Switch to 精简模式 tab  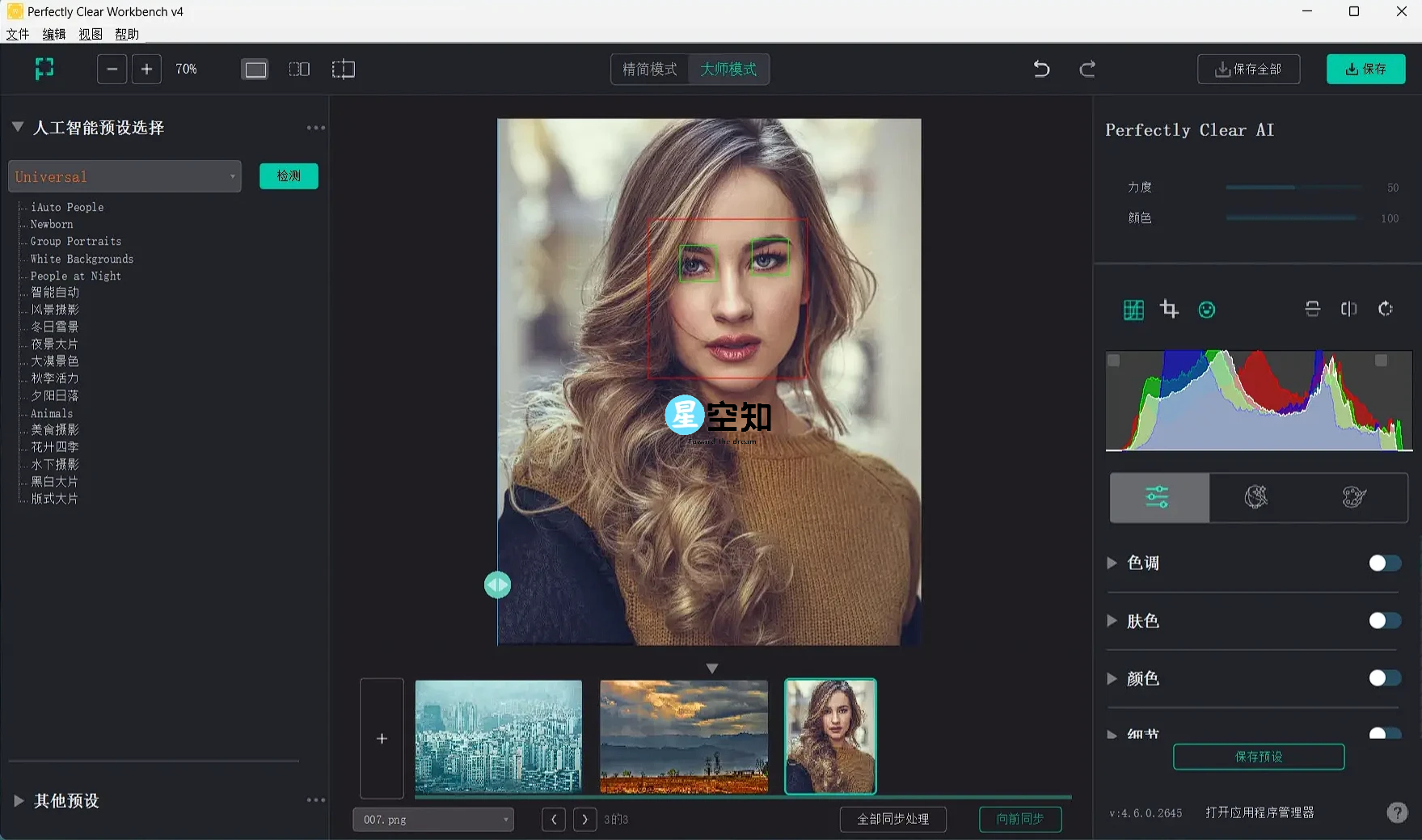(x=649, y=70)
